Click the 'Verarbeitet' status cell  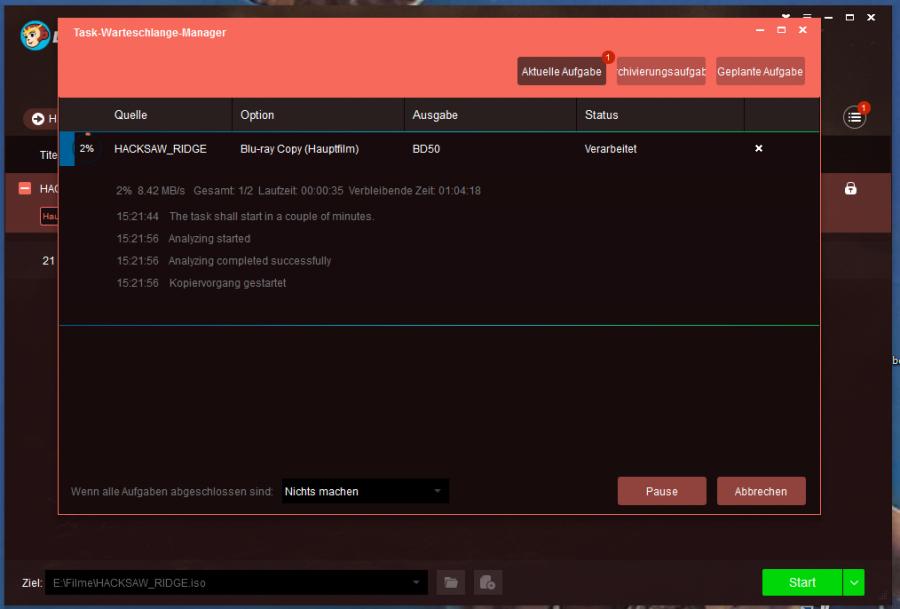click(x=610, y=149)
